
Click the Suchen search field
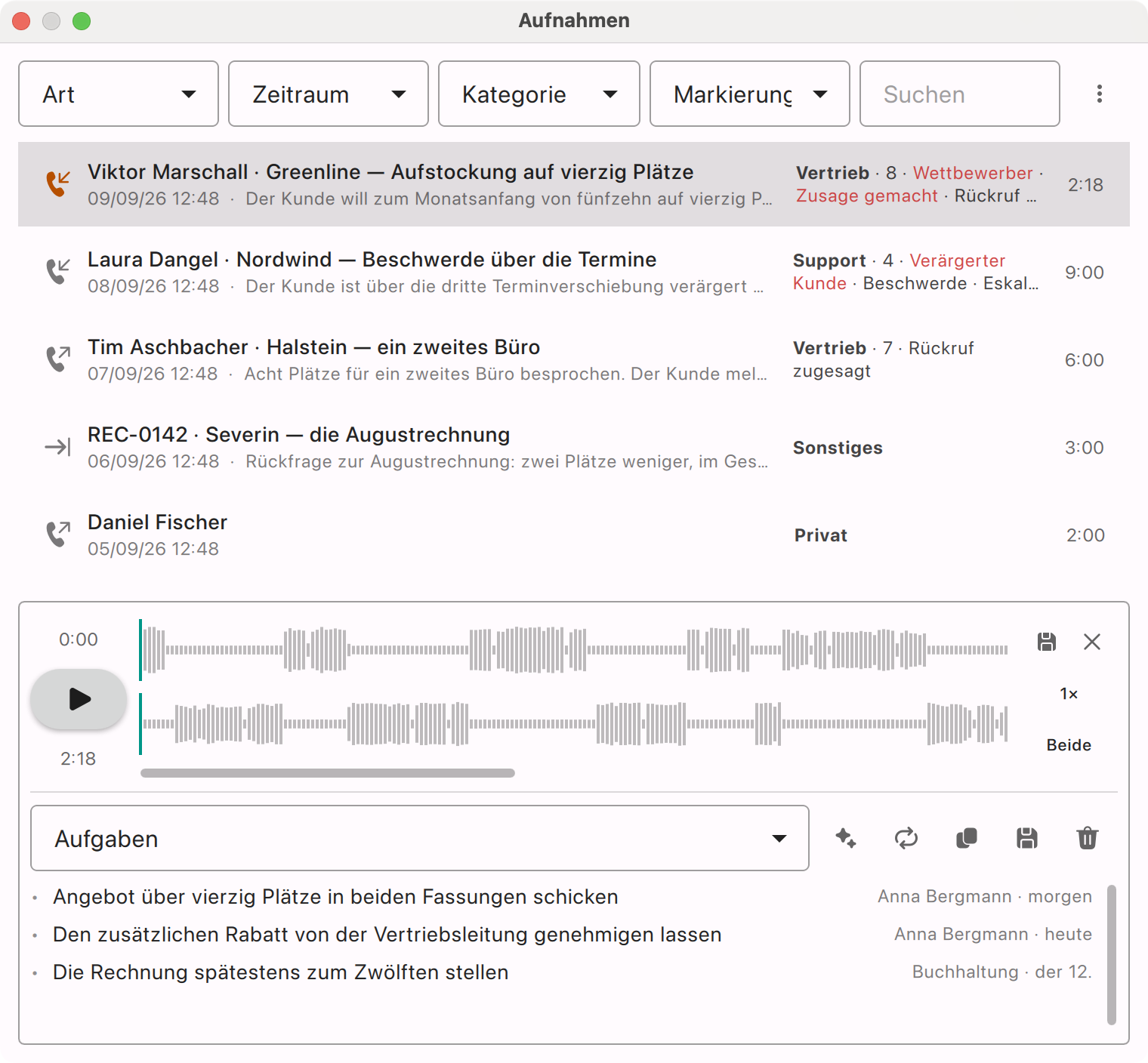960,94
